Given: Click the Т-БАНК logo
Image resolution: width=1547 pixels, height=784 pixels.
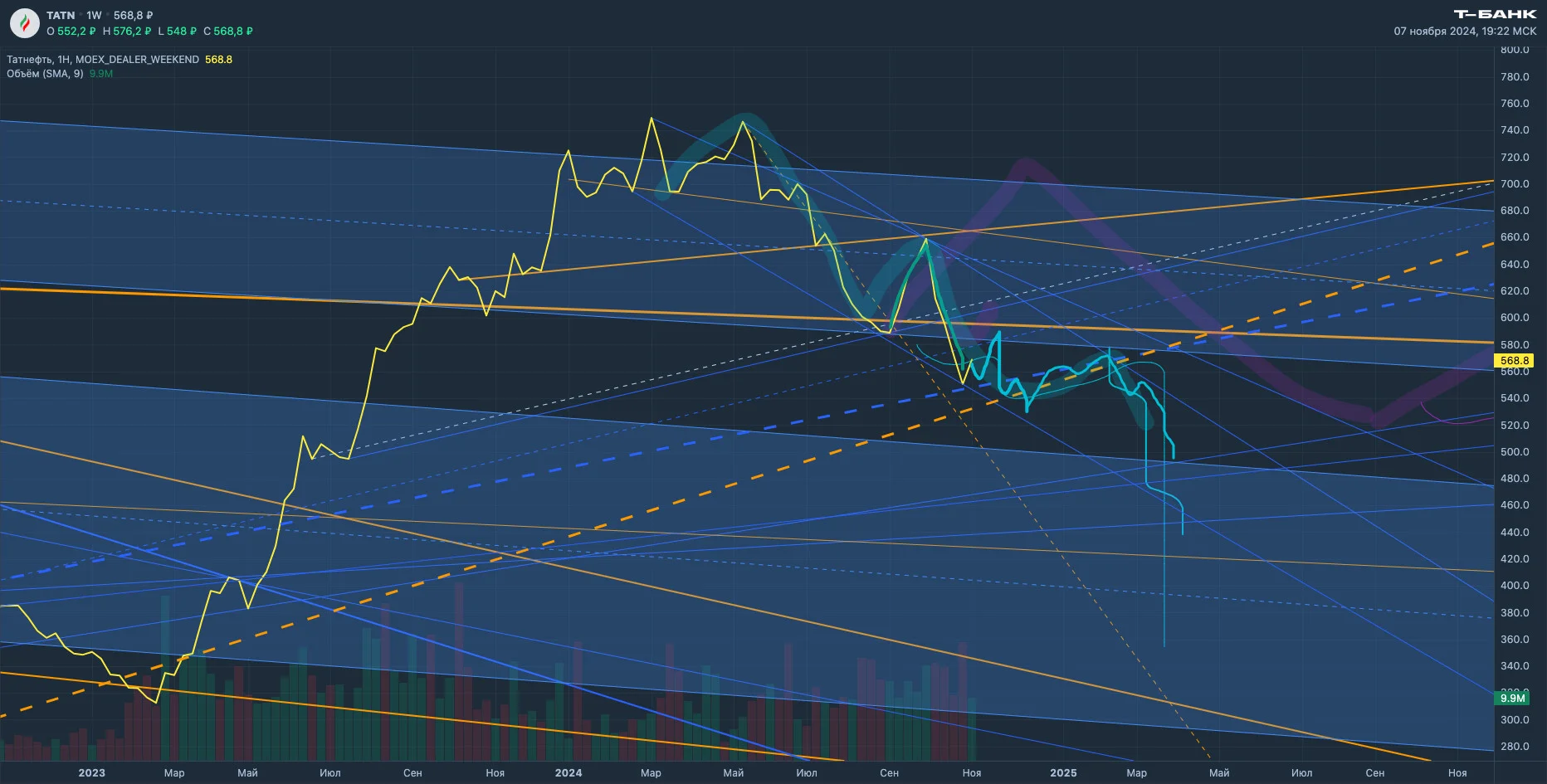Looking at the screenshot, I should (1495, 14).
